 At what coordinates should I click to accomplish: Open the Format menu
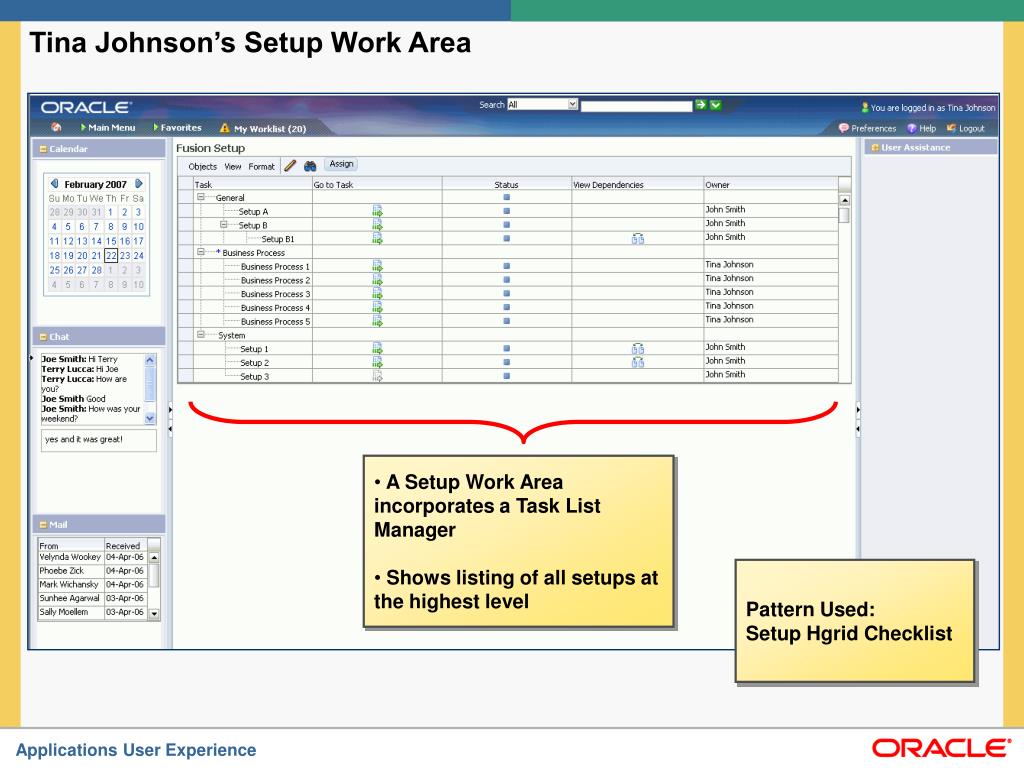[x=261, y=167]
